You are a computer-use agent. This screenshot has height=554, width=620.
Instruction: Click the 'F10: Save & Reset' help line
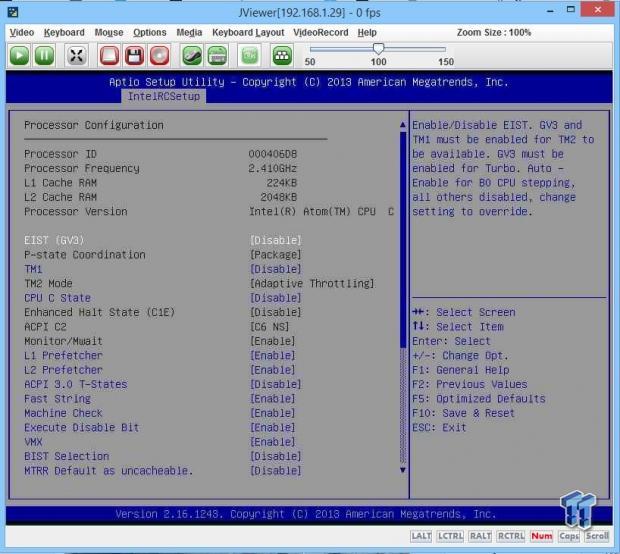[x=463, y=413]
